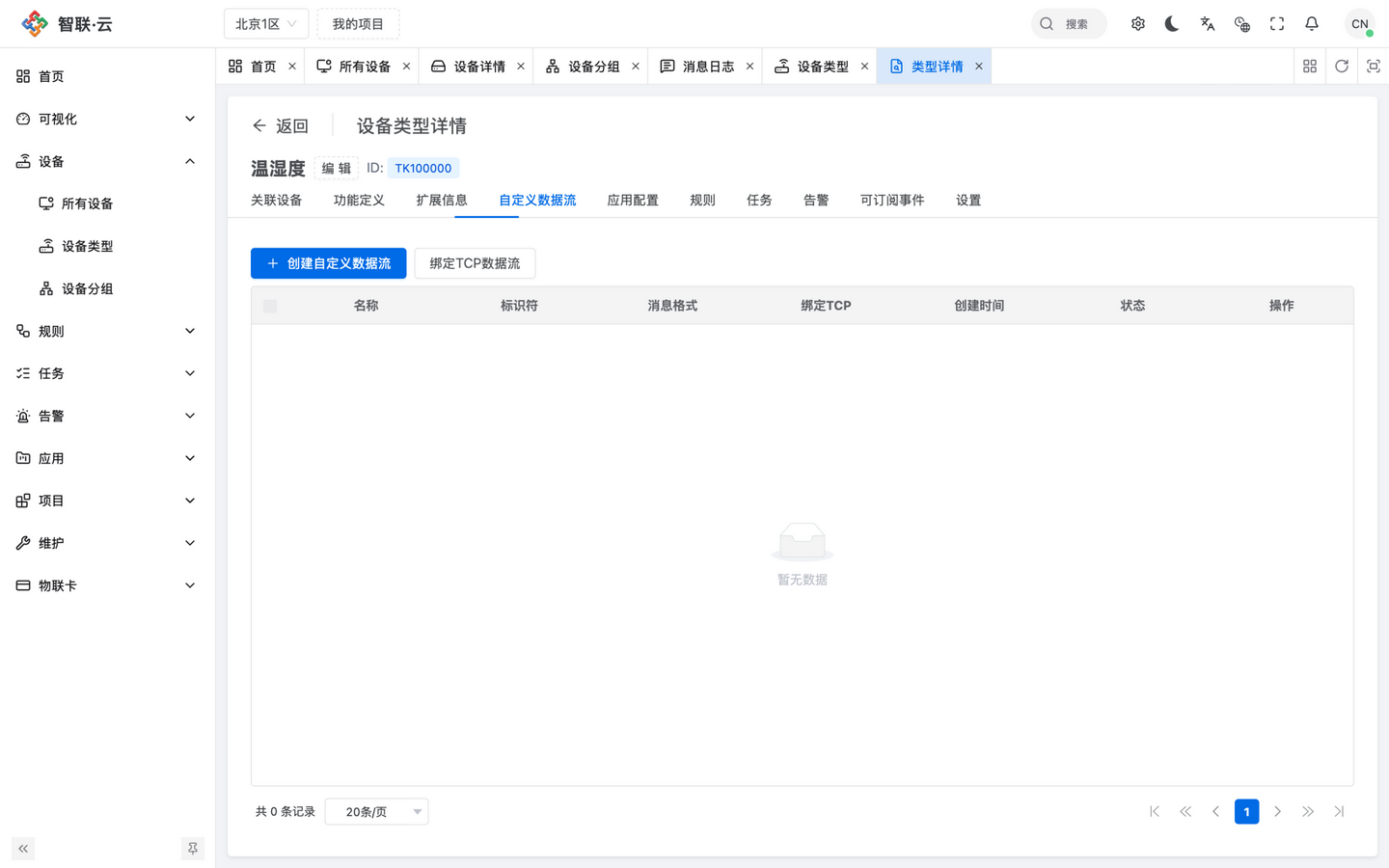1389x868 pixels.
Task: Expand the 规则 sidebar menu
Action: (x=107, y=331)
